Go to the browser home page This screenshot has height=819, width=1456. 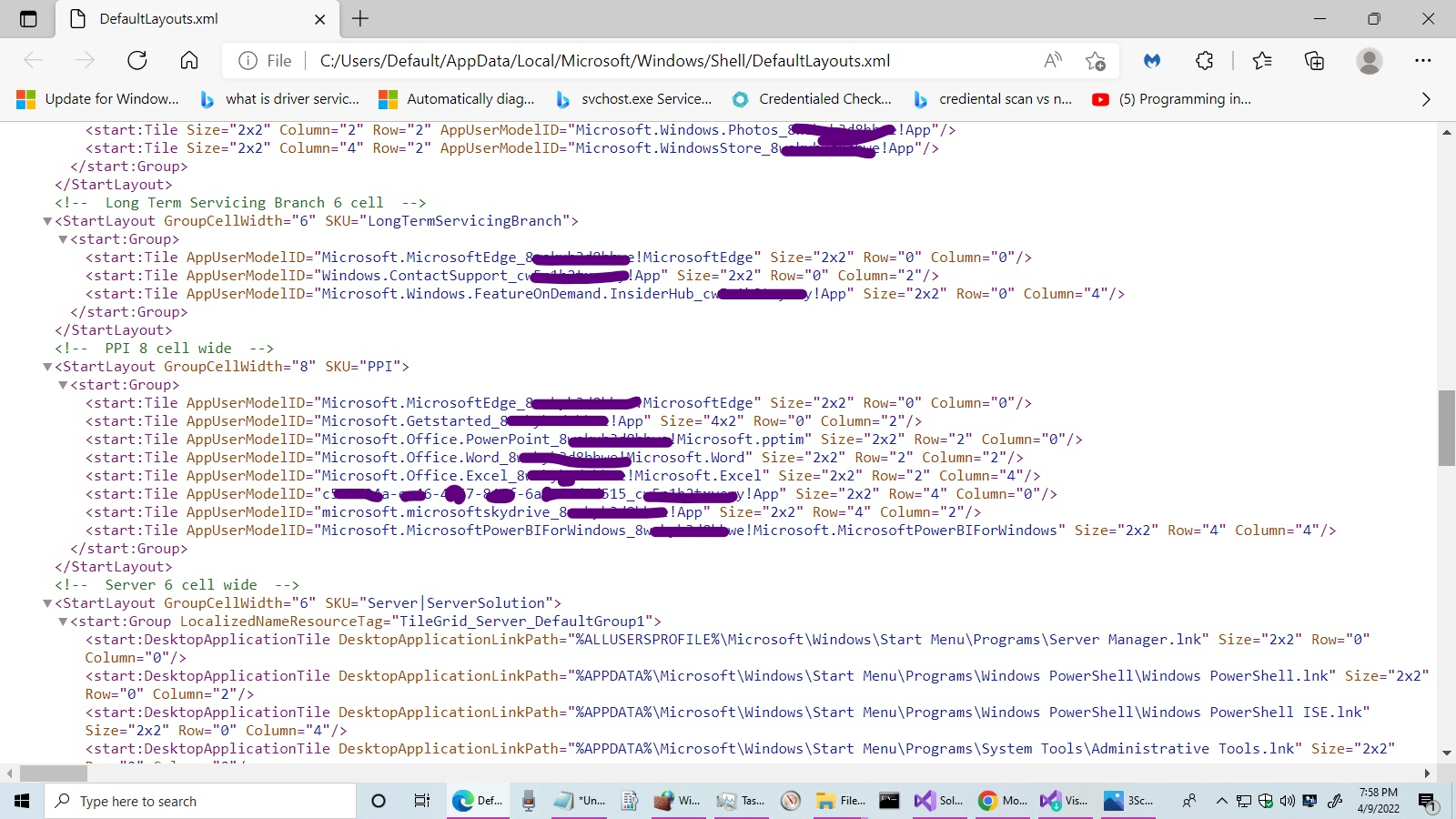click(x=189, y=61)
